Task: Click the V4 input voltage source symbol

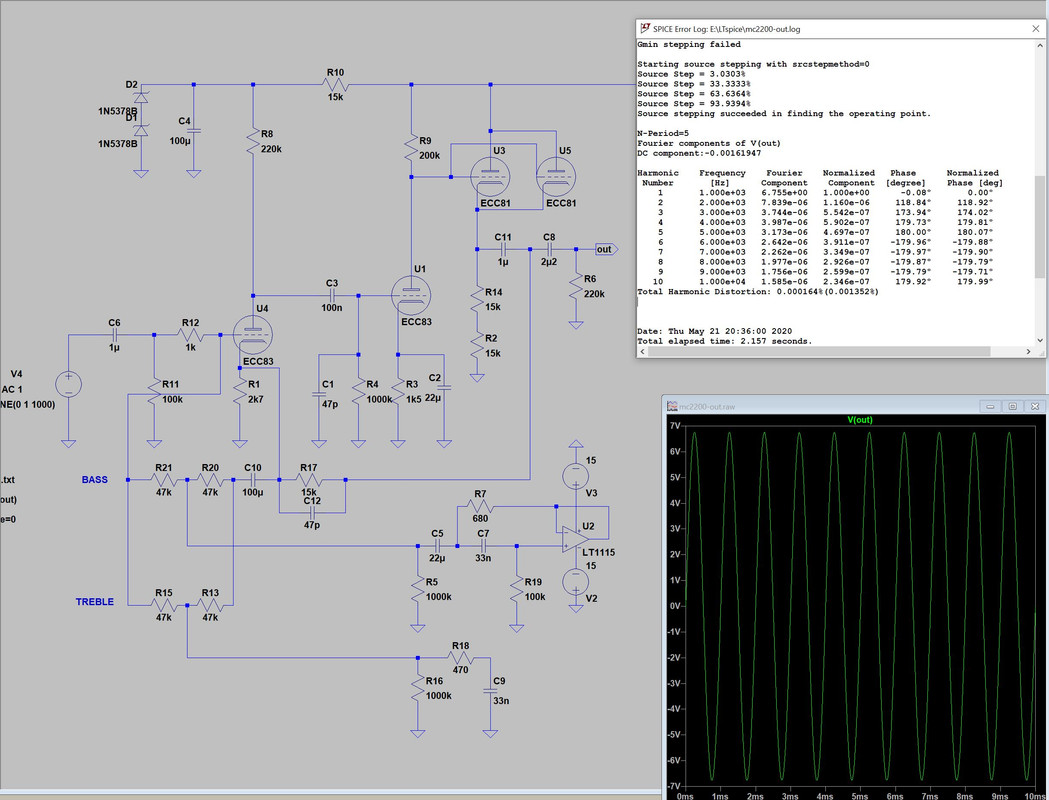Action: coord(68,385)
